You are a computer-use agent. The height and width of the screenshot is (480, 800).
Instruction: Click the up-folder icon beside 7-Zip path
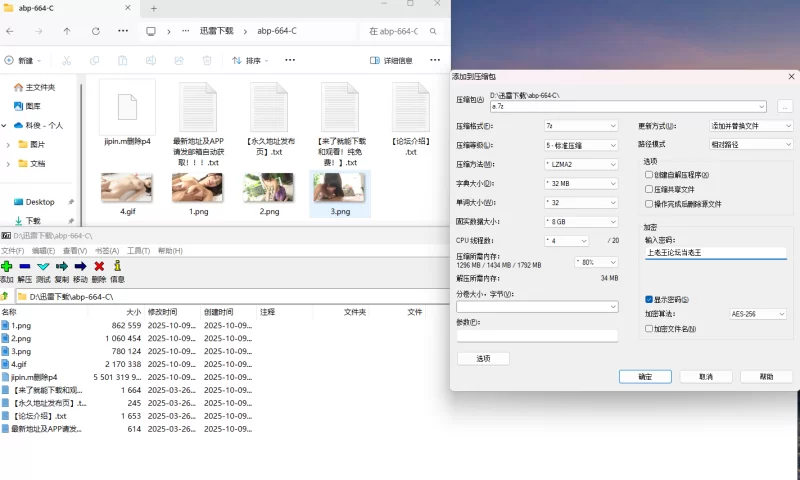(x=6, y=297)
